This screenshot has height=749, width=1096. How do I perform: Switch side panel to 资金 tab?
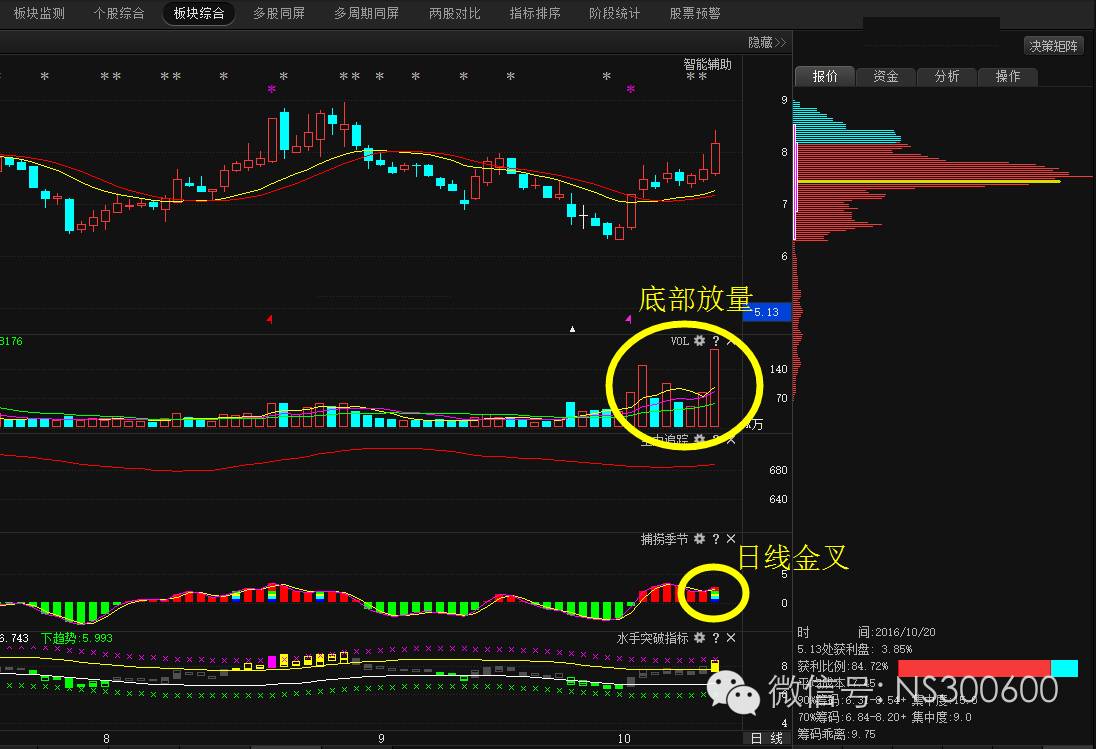coord(886,76)
